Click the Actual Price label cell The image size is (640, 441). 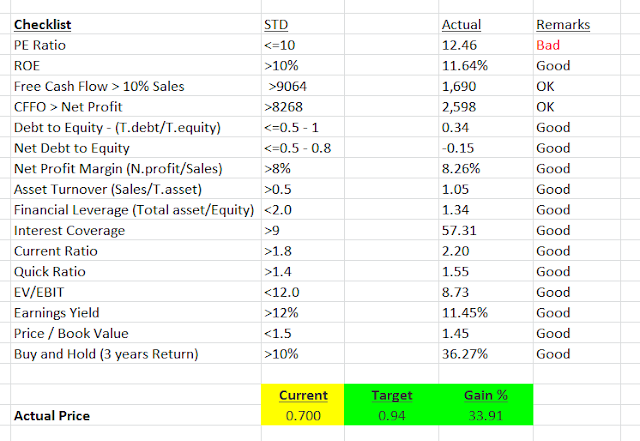(136, 415)
